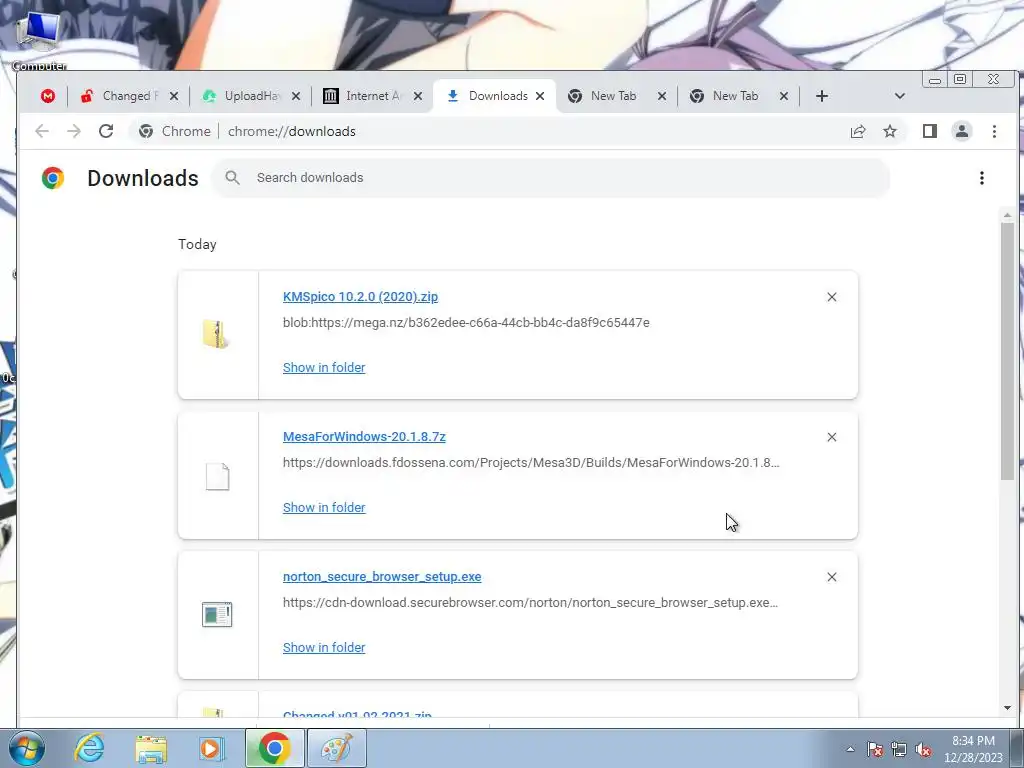Click the scrollbar down arrow
The image size is (1024, 768).
[x=1007, y=708]
